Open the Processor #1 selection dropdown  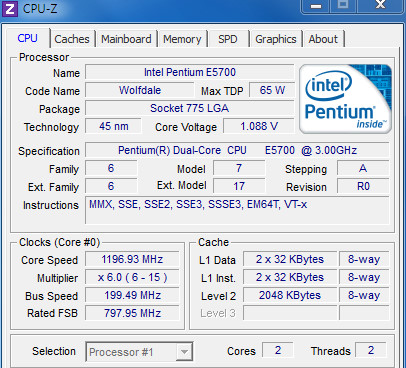pos(139,351)
